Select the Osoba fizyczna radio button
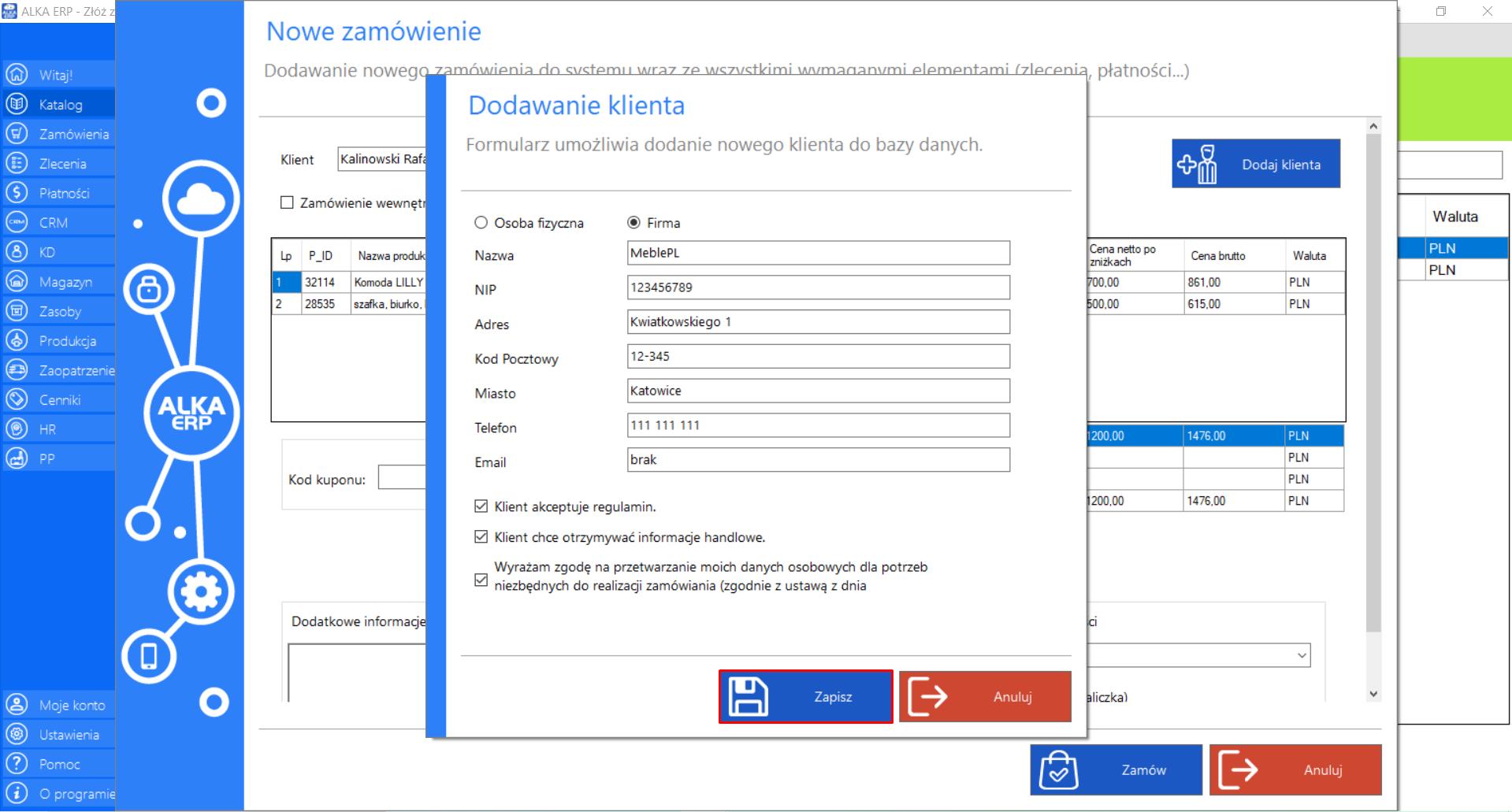This screenshot has width=1512, height=812. click(481, 223)
